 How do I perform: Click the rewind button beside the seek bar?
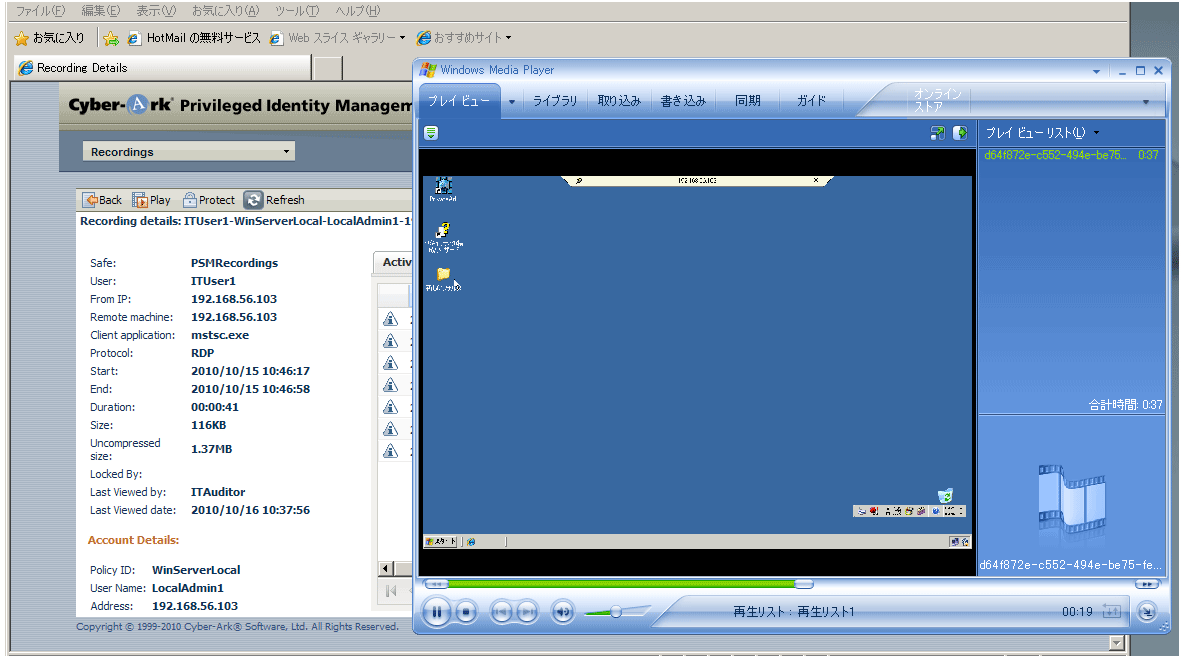pyautogui.click(x=435, y=584)
